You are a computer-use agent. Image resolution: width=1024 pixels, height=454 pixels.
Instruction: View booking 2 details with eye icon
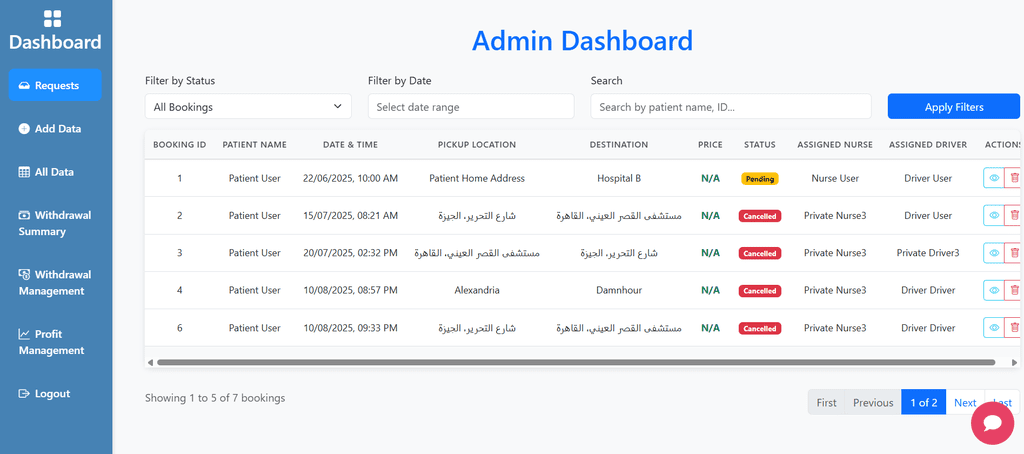994,215
